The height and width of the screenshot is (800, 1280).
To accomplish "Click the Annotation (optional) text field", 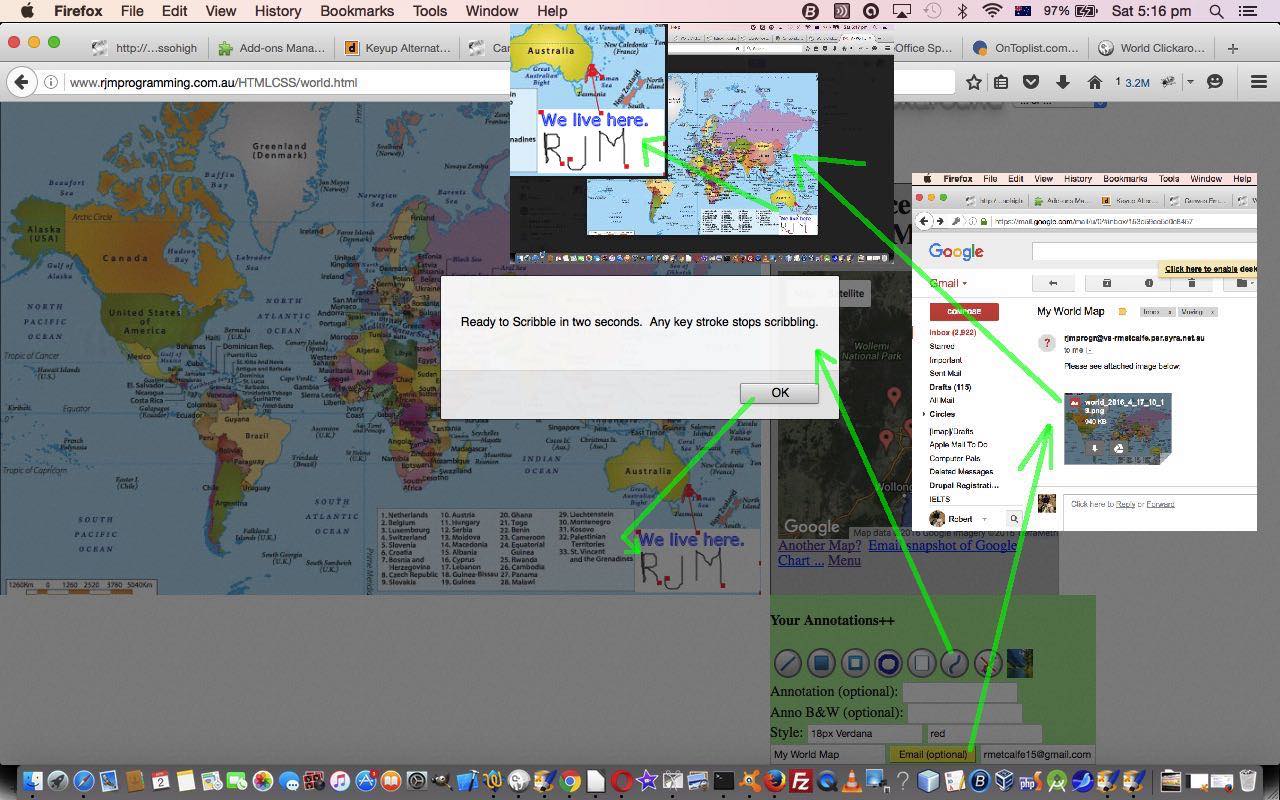I will click(959, 691).
